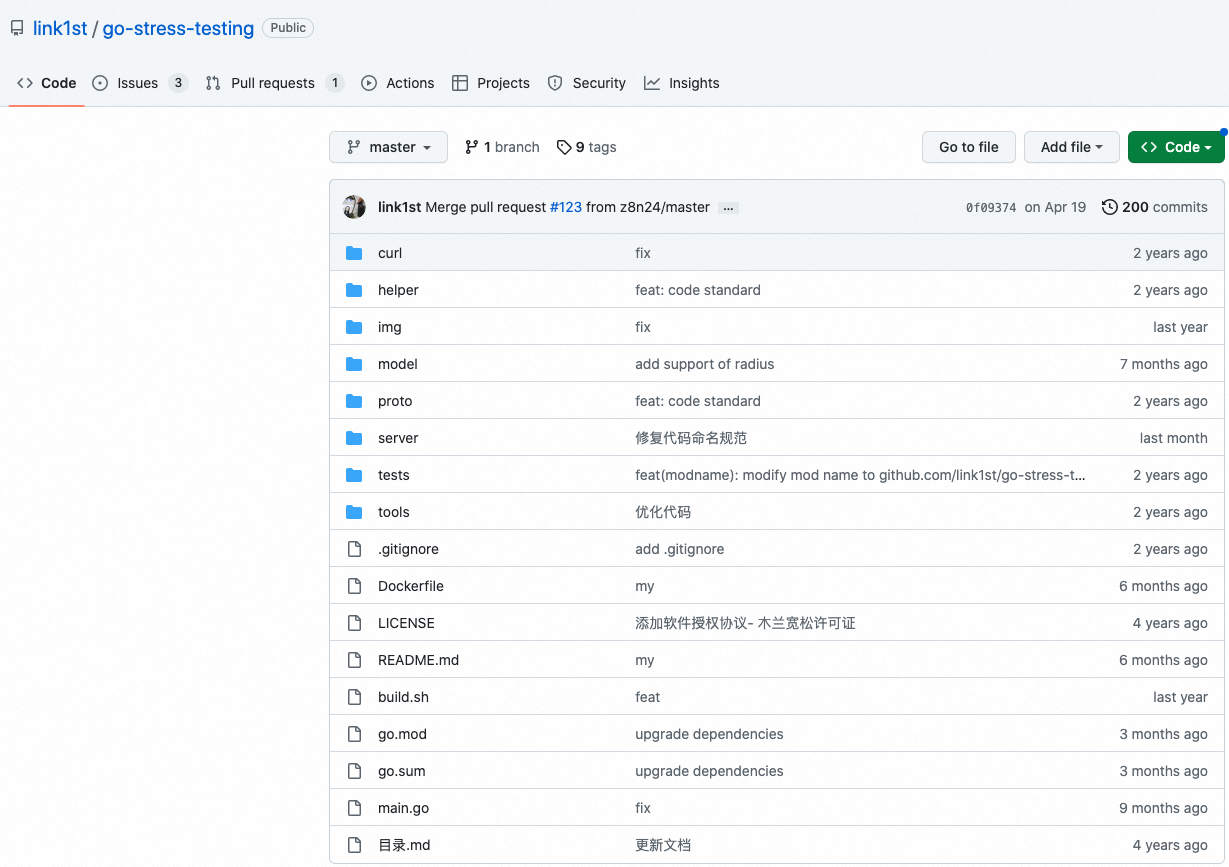The image size is (1229, 867).
Task: Click the 'add .gitignore' commit message
Action: click(x=679, y=549)
